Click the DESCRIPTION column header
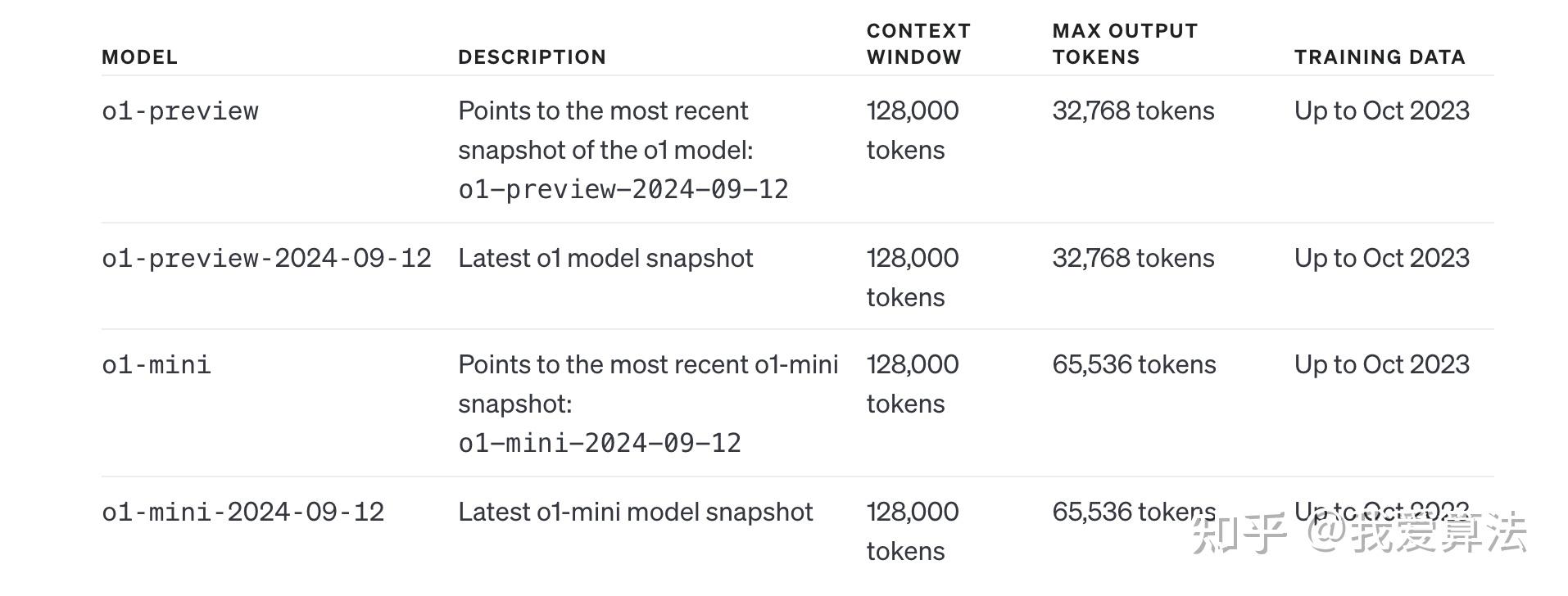The width and height of the screenshot is (1568, 596). (x=532, y=57)
